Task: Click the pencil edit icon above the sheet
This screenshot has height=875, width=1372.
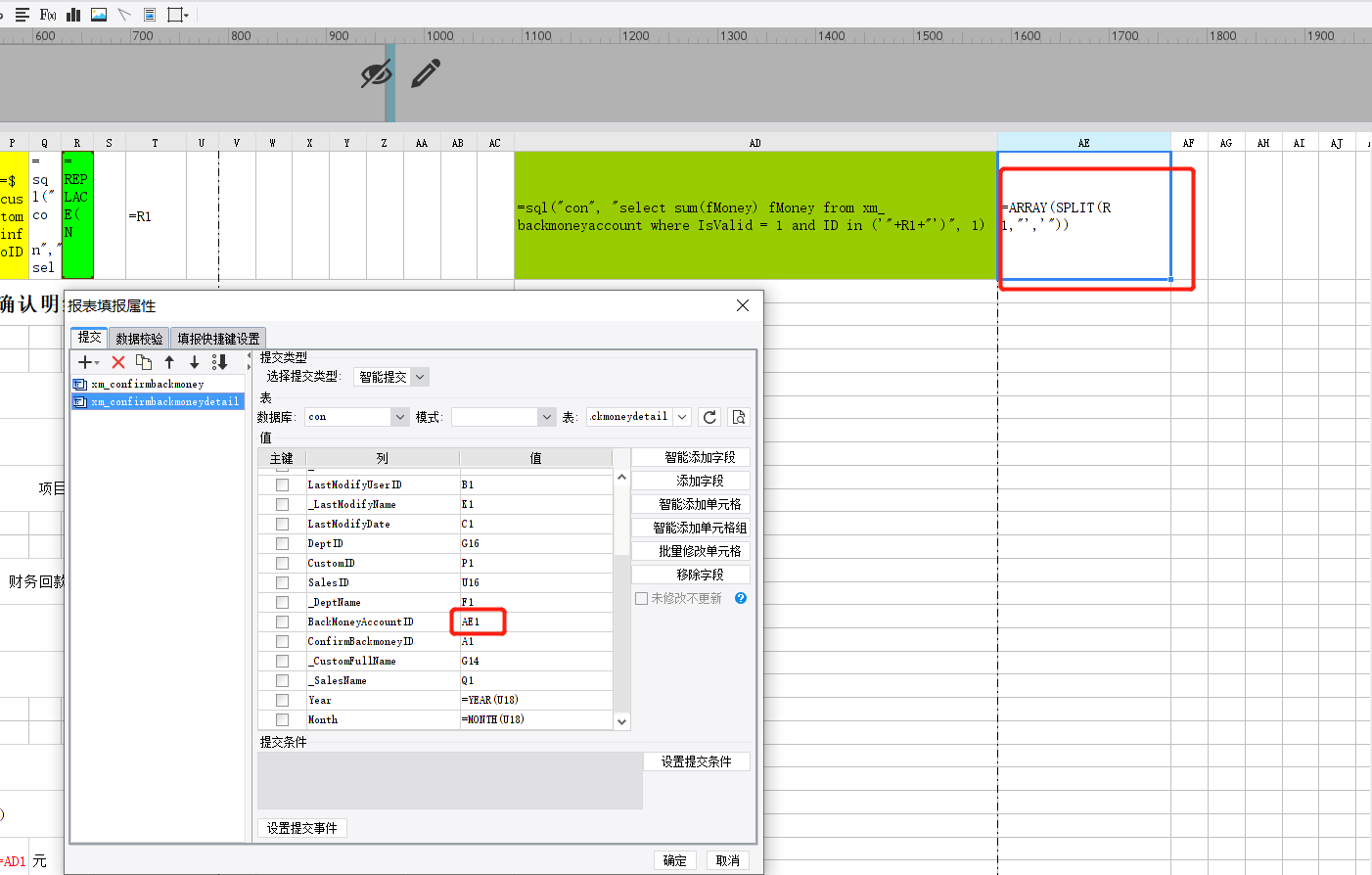Action: tap(426, 73)
